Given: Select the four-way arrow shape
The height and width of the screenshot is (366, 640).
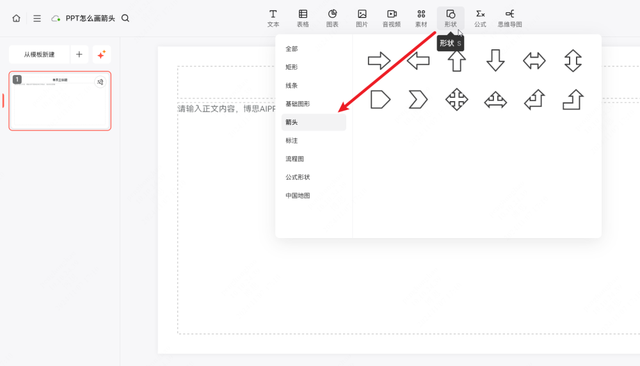Looking at the screenshot, I should point(457,100).
